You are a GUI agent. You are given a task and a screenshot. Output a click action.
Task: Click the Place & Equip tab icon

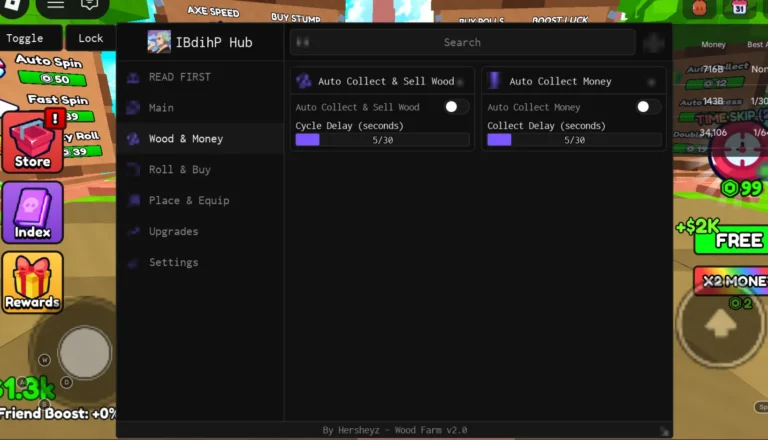(133, 200)
